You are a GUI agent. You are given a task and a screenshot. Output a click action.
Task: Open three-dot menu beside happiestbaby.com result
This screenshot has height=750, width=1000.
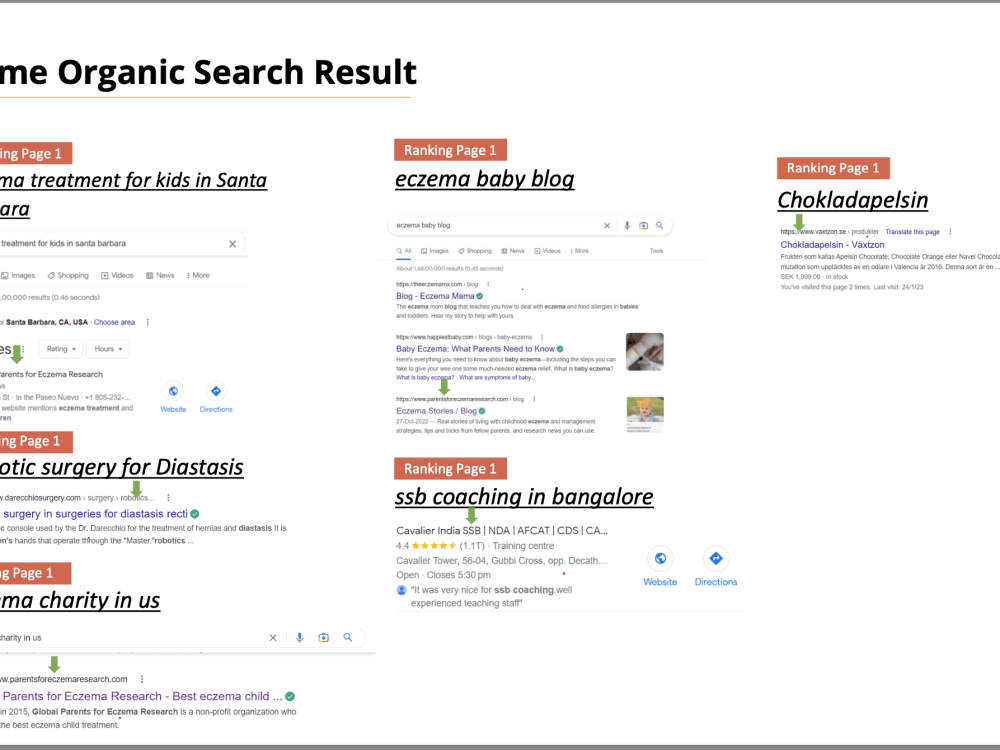(x=542, y=337)
